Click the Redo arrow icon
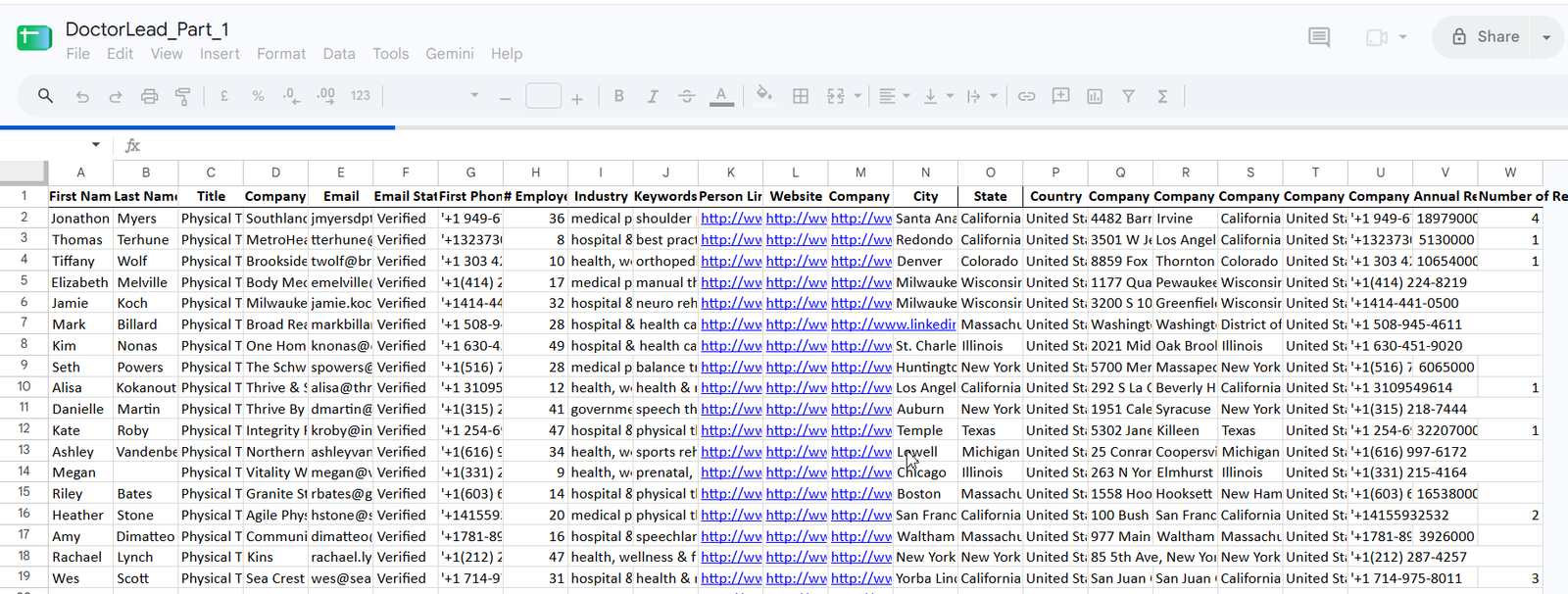Image resolution: width=1568 pixels, height=594 pixels. 116,96
